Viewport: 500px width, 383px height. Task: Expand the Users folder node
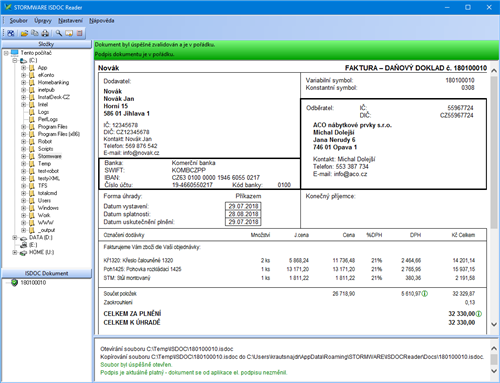click(23, 201)
